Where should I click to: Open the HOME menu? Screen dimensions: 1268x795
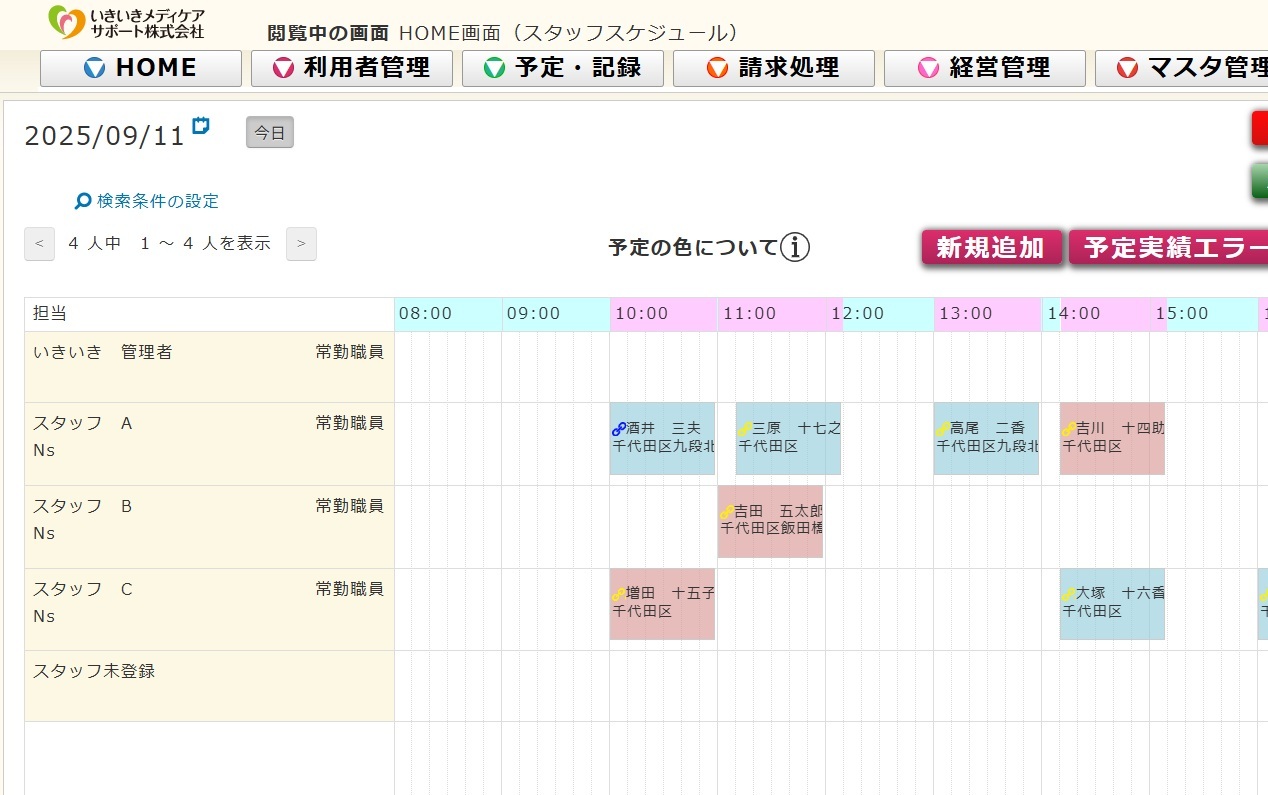141,68
